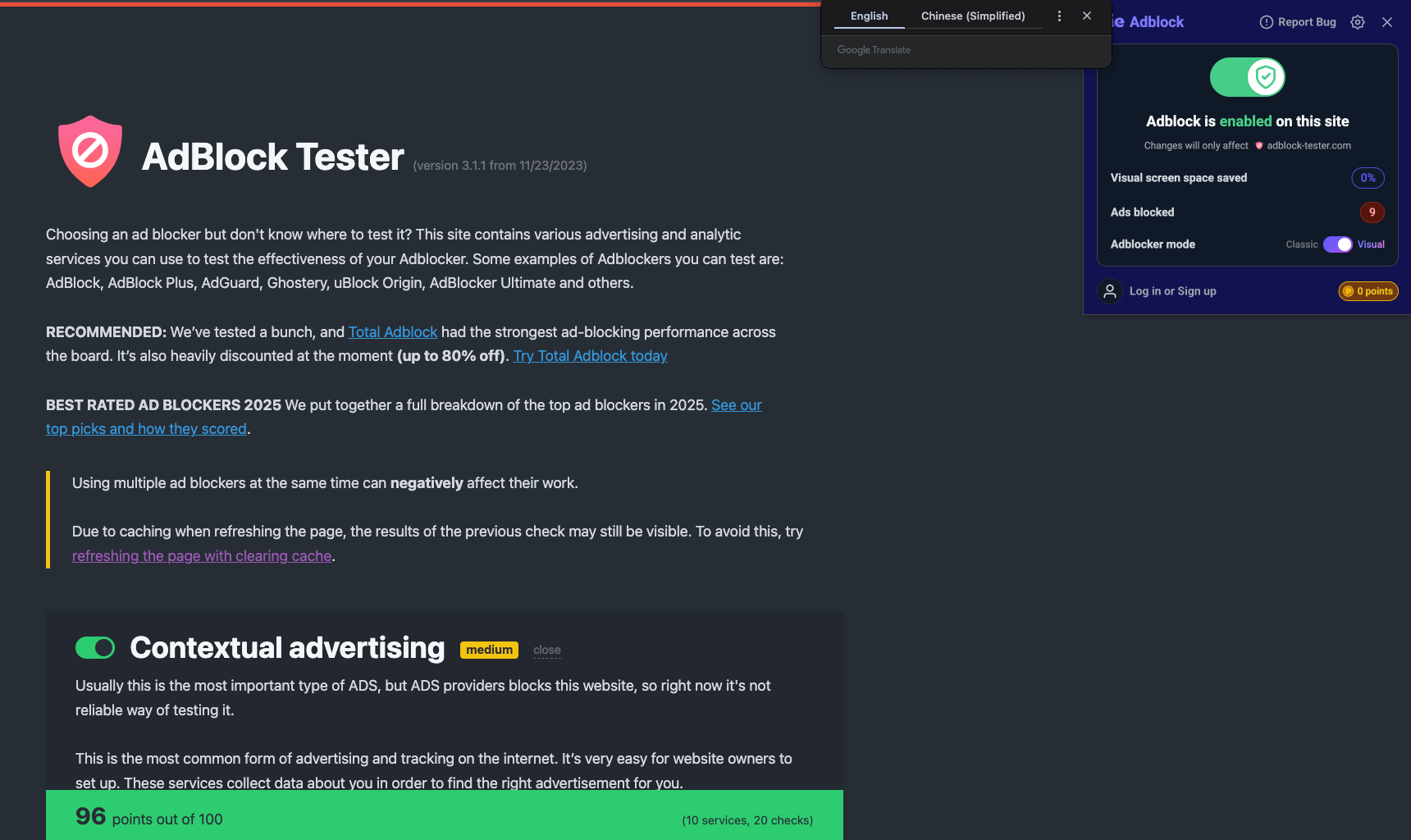The height and width of the screenshot is (840, 1411).
Task: Toggle Contextual advertising section switch
Action: click(x=95, y=648)
